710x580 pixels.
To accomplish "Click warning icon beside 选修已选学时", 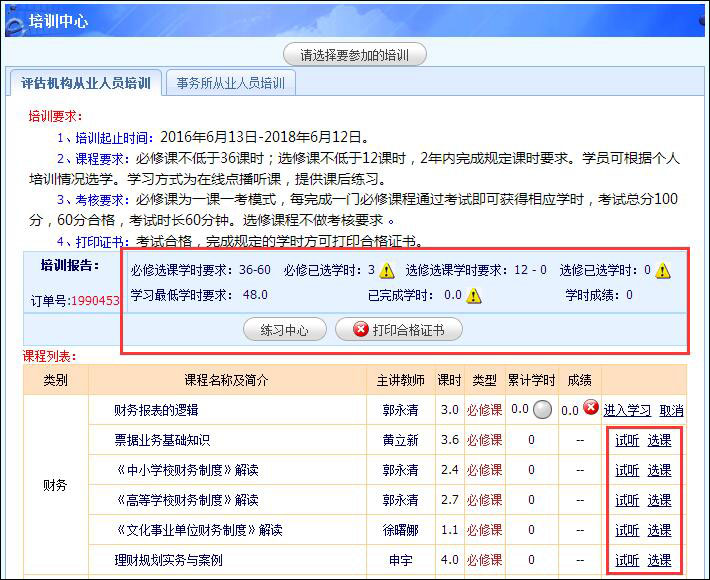I will pyautogui.click(x=663, y=270).
